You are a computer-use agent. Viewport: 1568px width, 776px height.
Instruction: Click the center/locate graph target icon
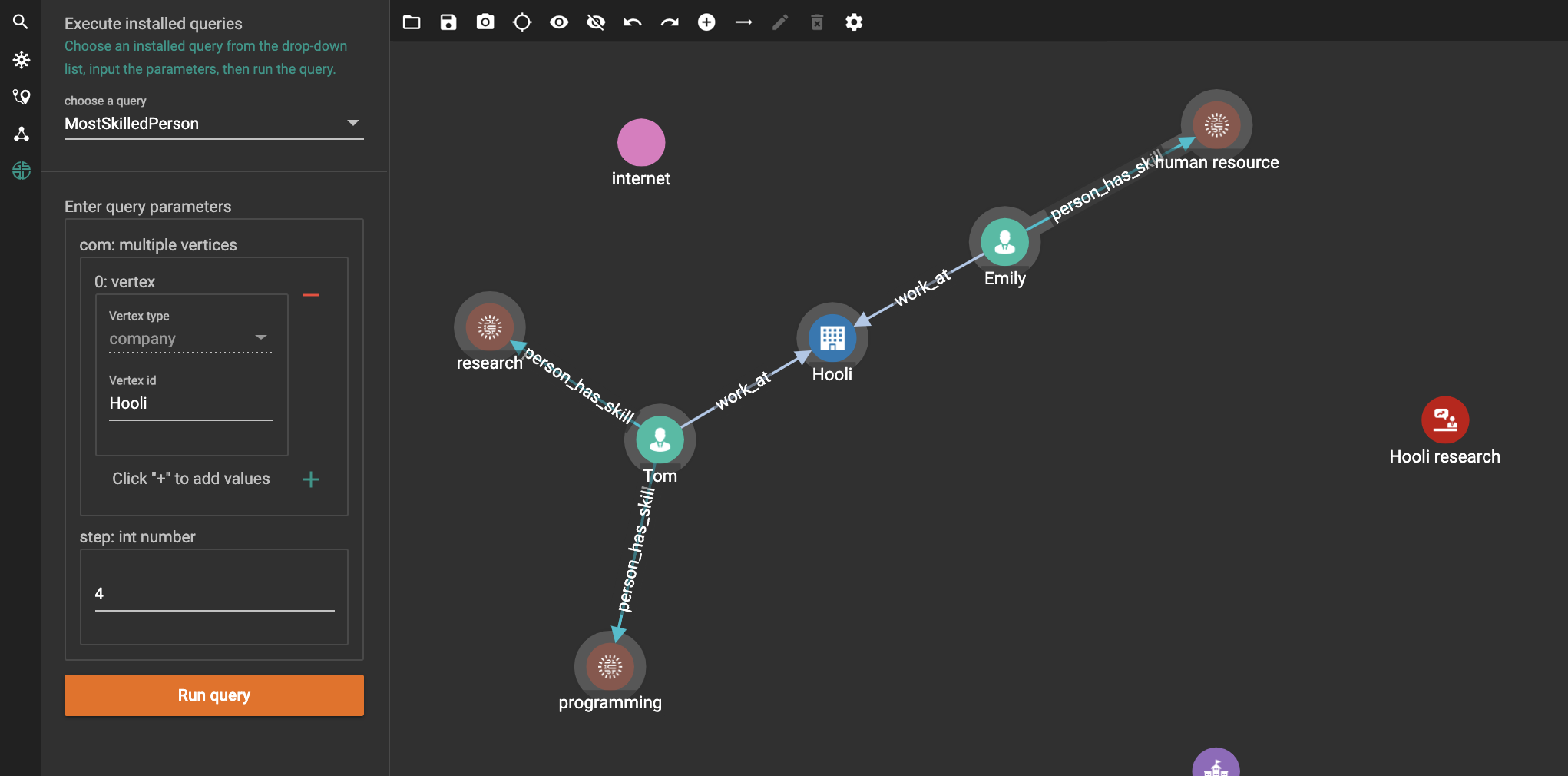coord(522,22)
